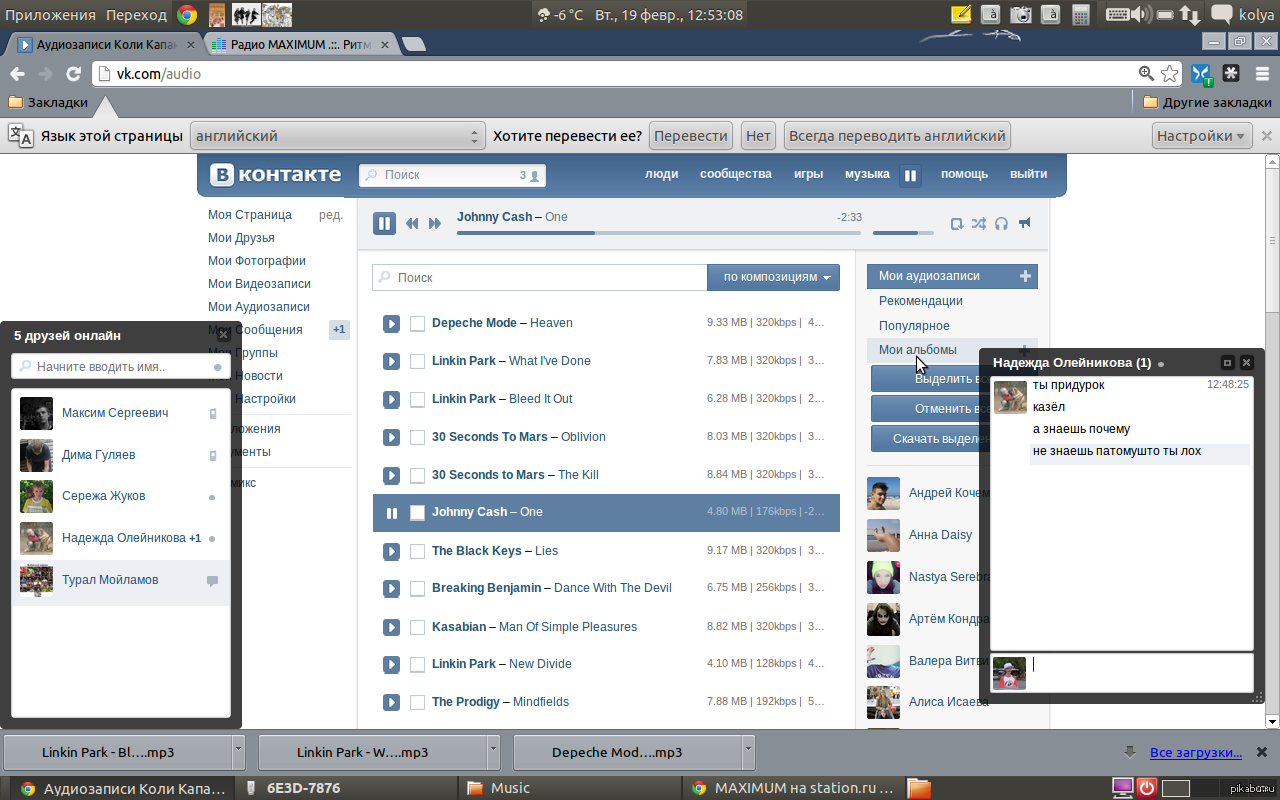Pause playback in the audio player

384,223
